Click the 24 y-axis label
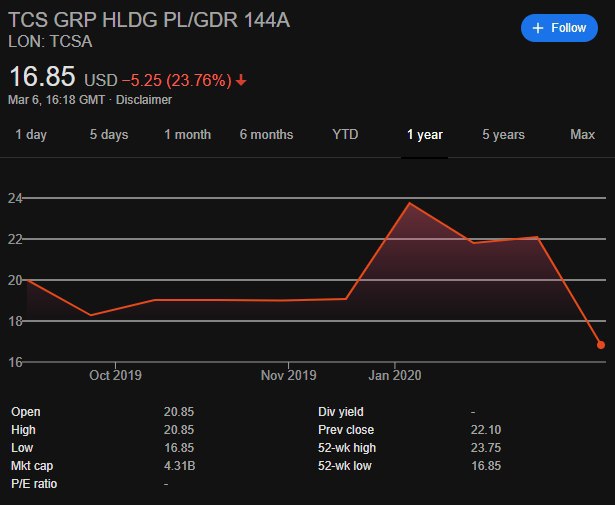Viewport: 615px width, 505px height. coord(15,198)
